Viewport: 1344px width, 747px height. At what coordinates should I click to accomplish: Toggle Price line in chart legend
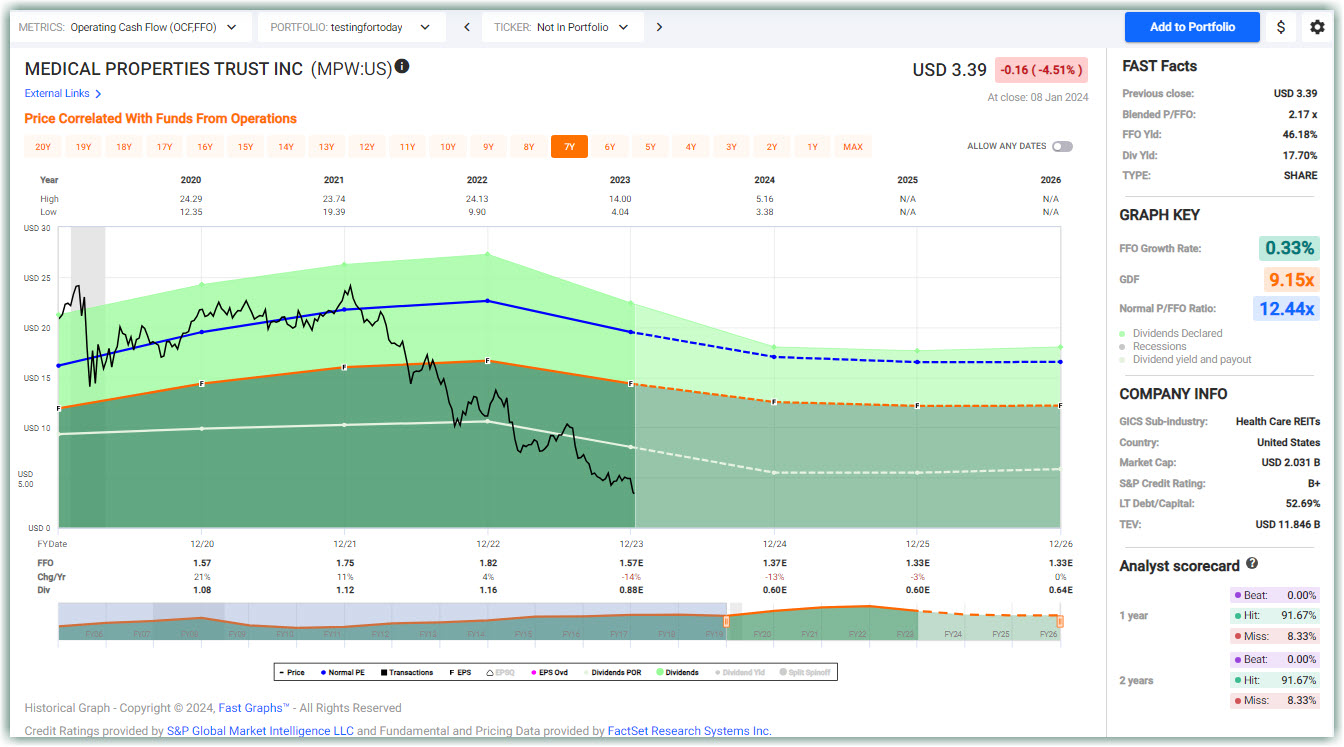click(x=292, y=672)
